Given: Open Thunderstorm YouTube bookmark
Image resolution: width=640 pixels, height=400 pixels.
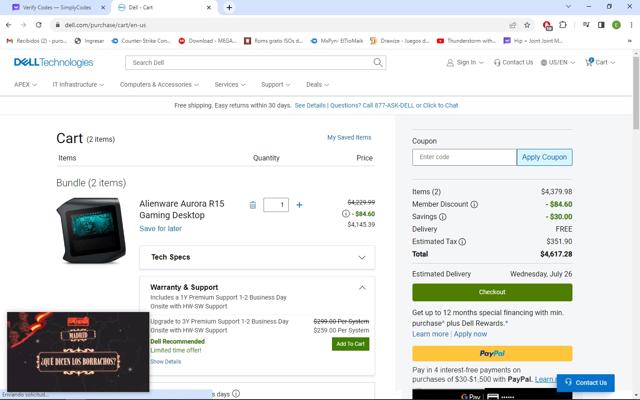Looking at the screenshot, I should pos(466,41).
